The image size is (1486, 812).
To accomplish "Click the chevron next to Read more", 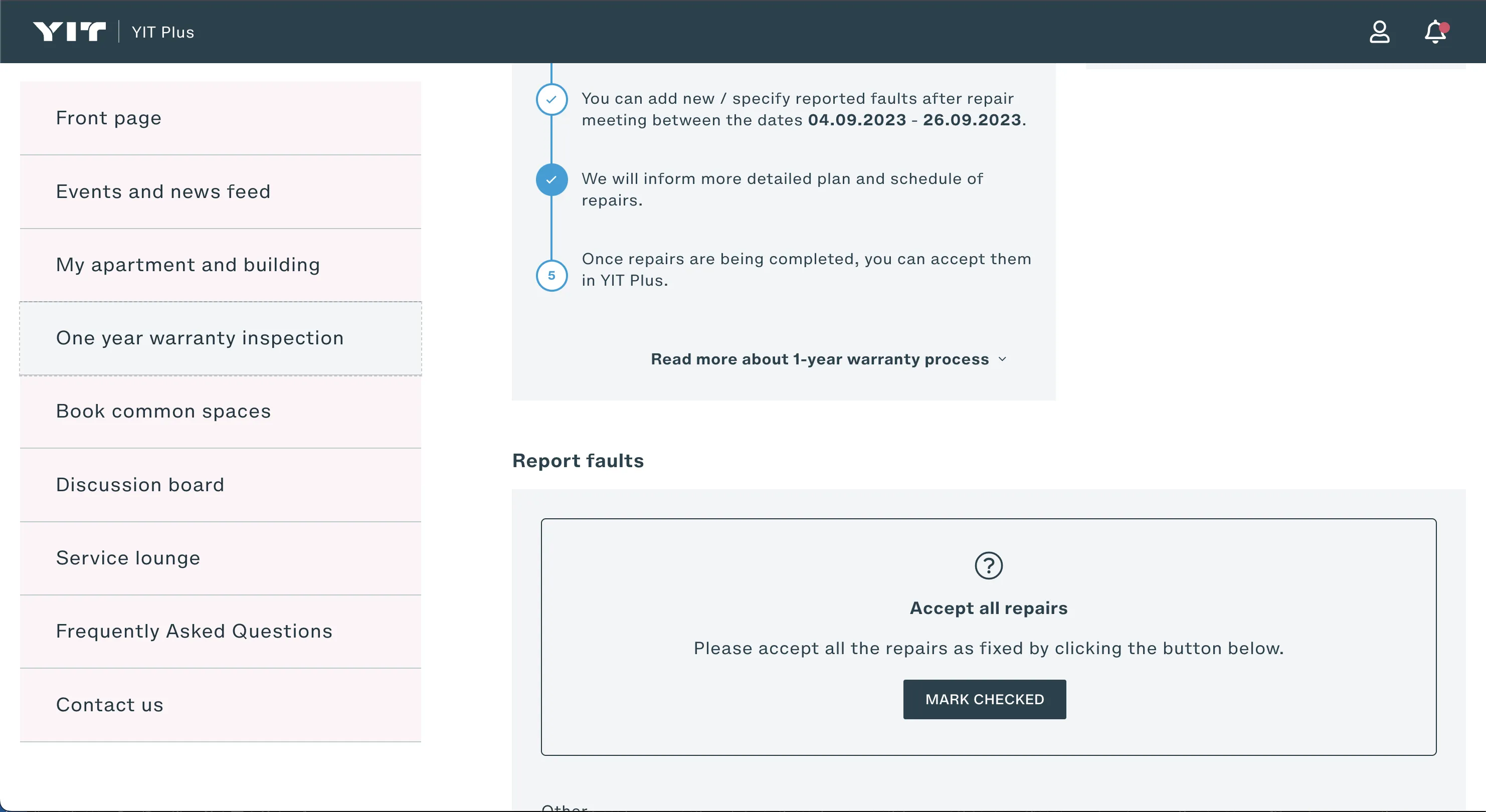I will click(x=1002, y=359).
